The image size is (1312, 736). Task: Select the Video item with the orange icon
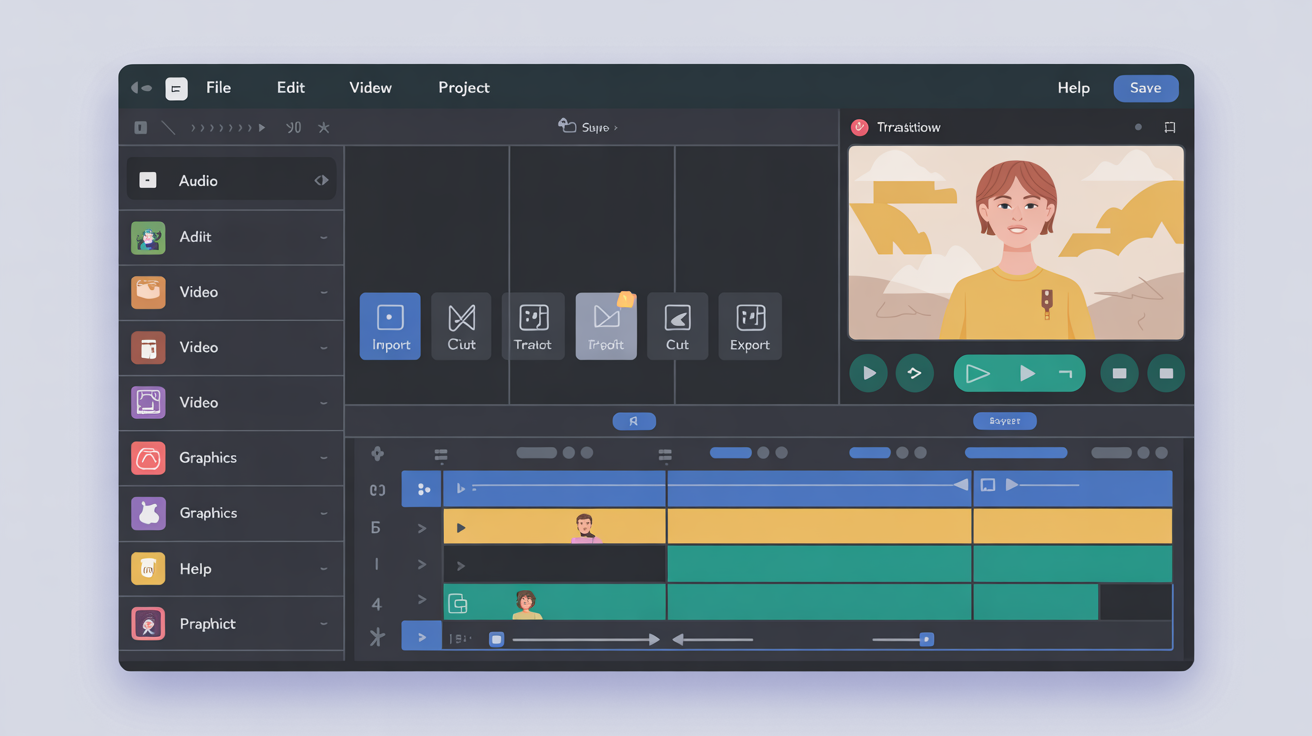pos(148,292)
